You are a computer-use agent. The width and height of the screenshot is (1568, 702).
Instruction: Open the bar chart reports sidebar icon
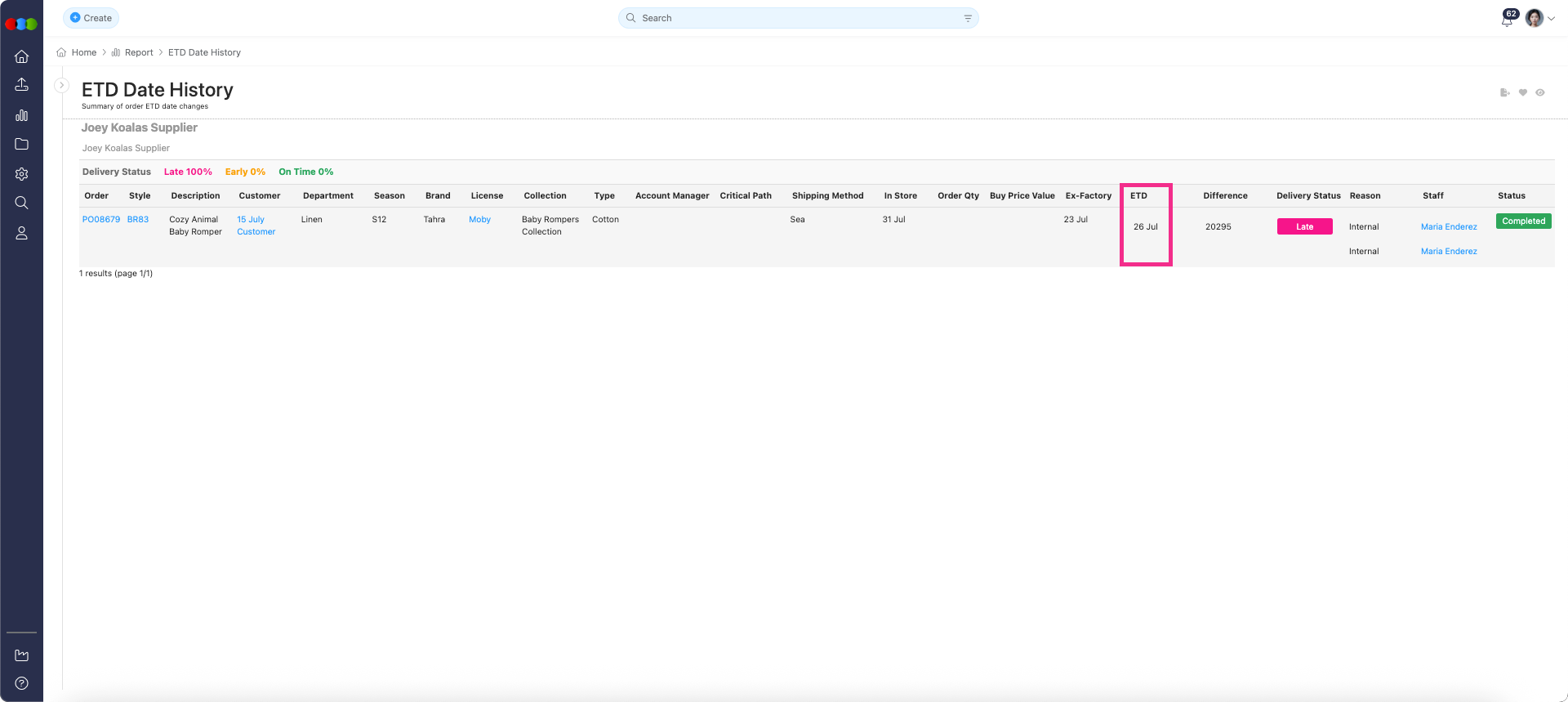click(22, 115)
